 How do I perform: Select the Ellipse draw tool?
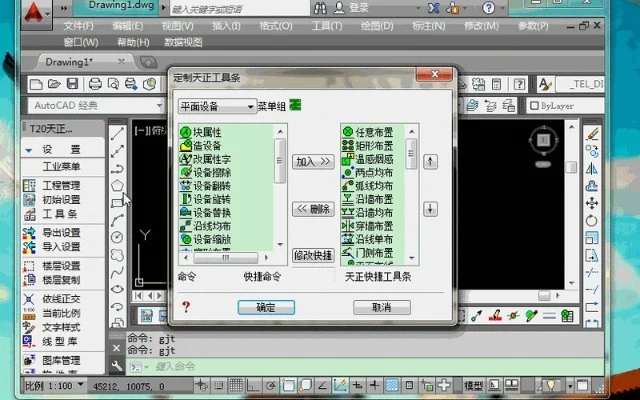118,289
